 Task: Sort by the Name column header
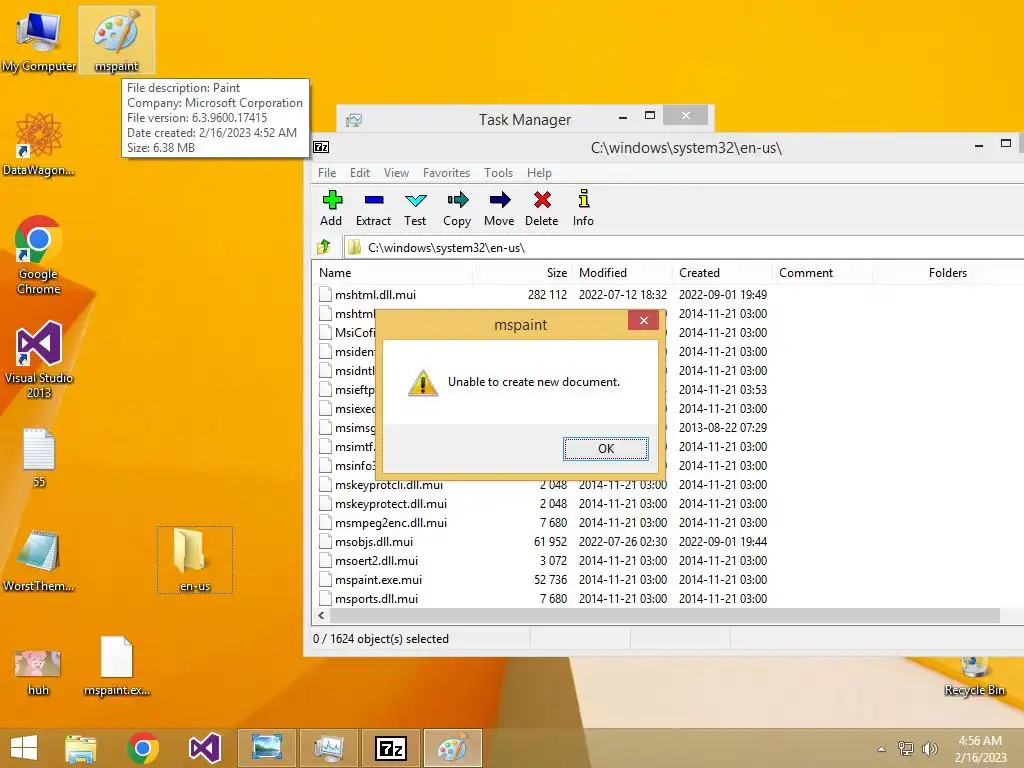[394, 272]
